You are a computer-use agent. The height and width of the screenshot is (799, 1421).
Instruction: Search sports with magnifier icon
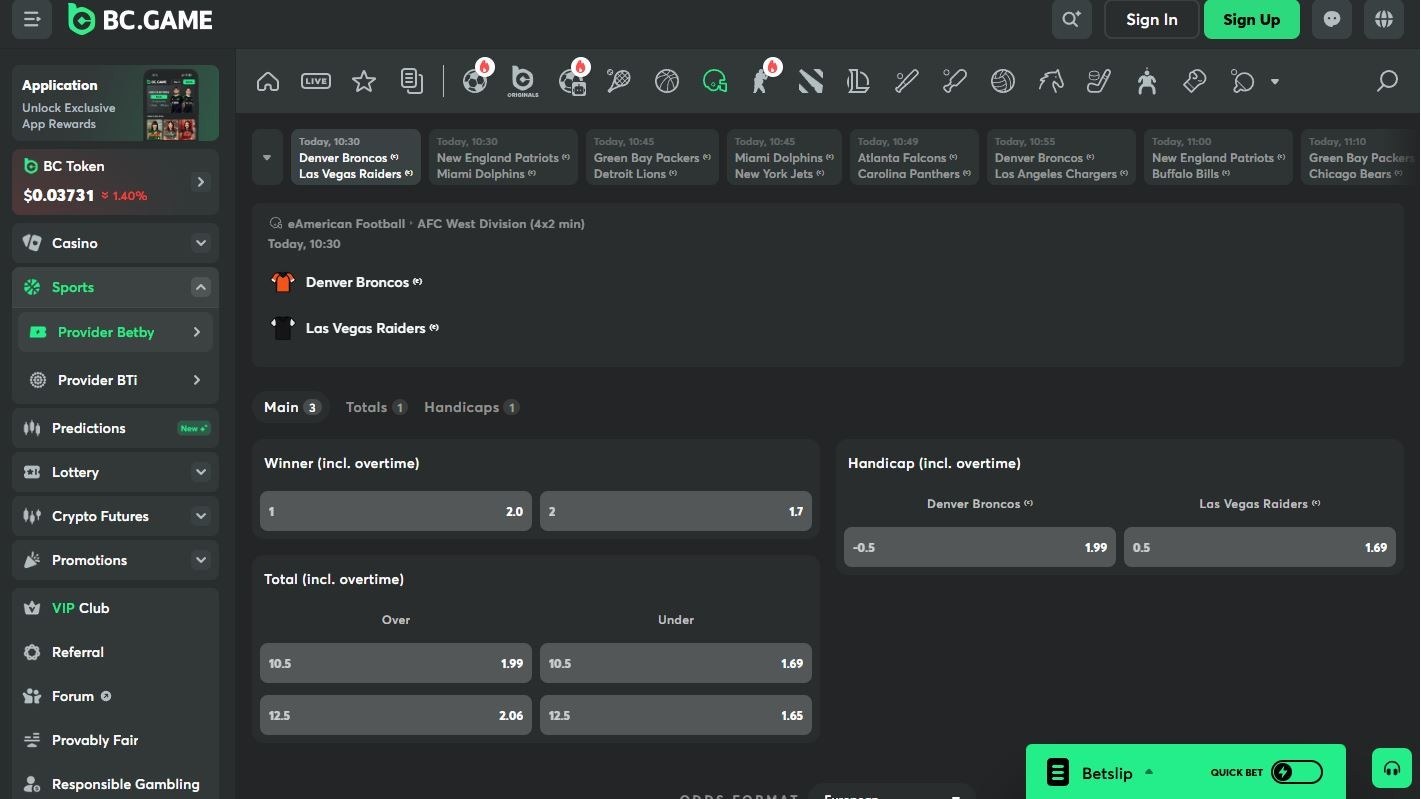click(x=1387, y=81)
